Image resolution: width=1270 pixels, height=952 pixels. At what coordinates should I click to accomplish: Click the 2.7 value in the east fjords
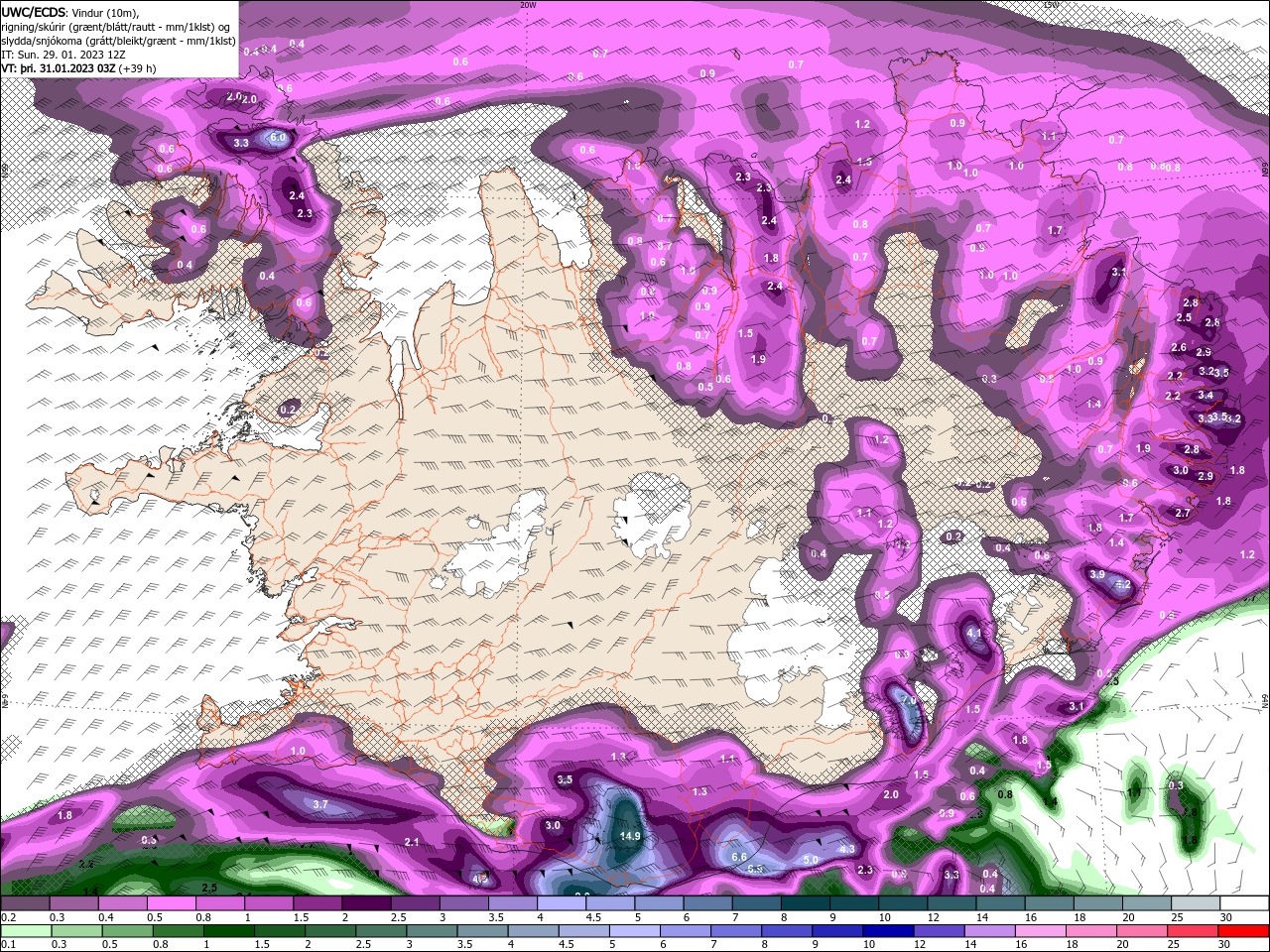(x=1182, y=514)
